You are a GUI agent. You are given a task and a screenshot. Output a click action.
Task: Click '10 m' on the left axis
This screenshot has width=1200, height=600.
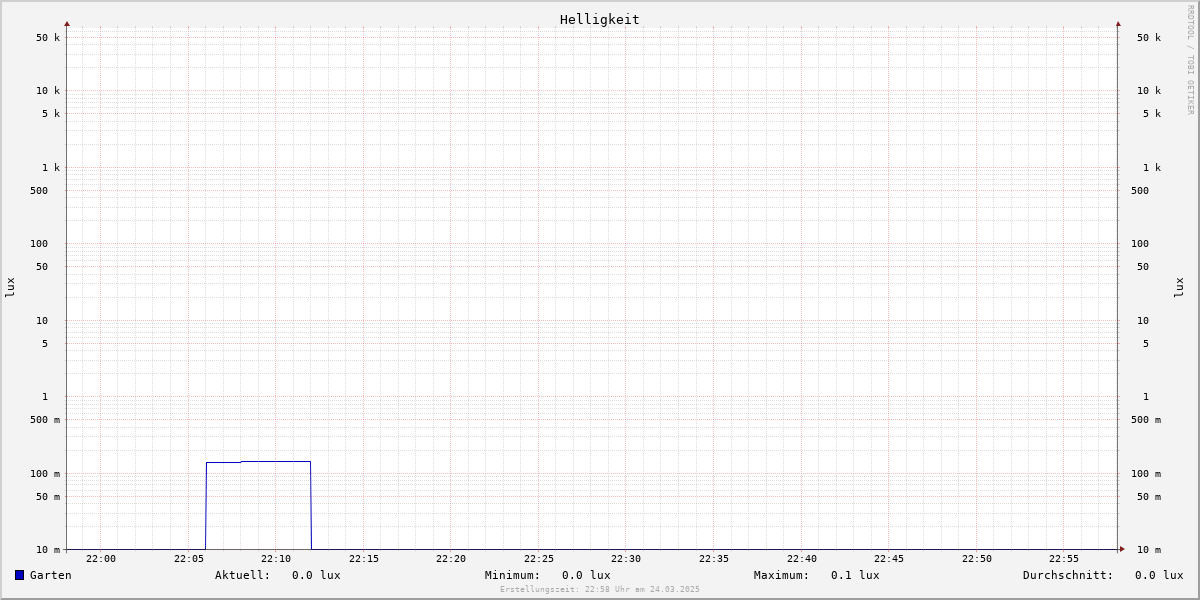pos(48,550)
